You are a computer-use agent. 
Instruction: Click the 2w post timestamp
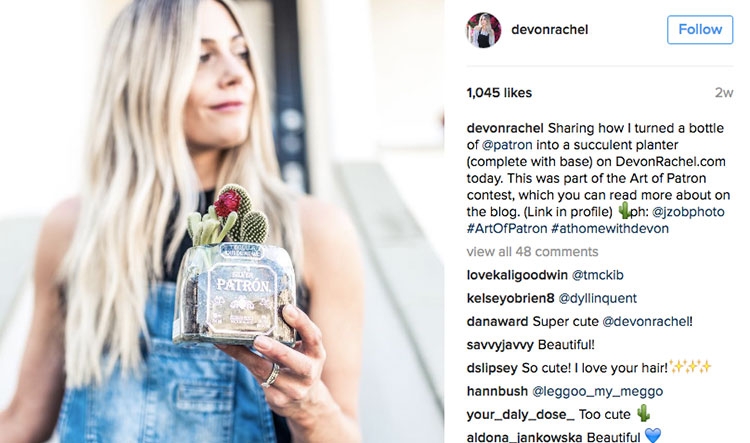coord(724,93)
